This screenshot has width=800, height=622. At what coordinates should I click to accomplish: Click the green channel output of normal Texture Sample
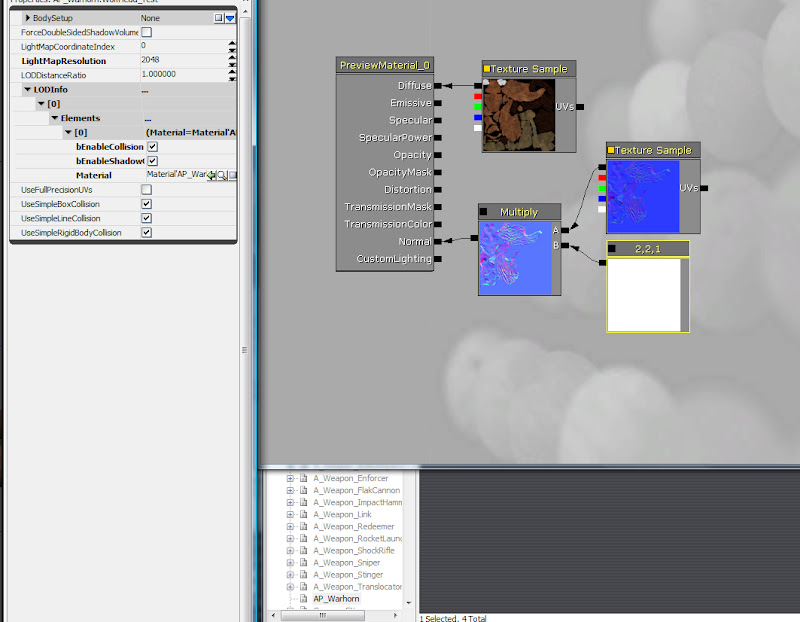[602, 188]
